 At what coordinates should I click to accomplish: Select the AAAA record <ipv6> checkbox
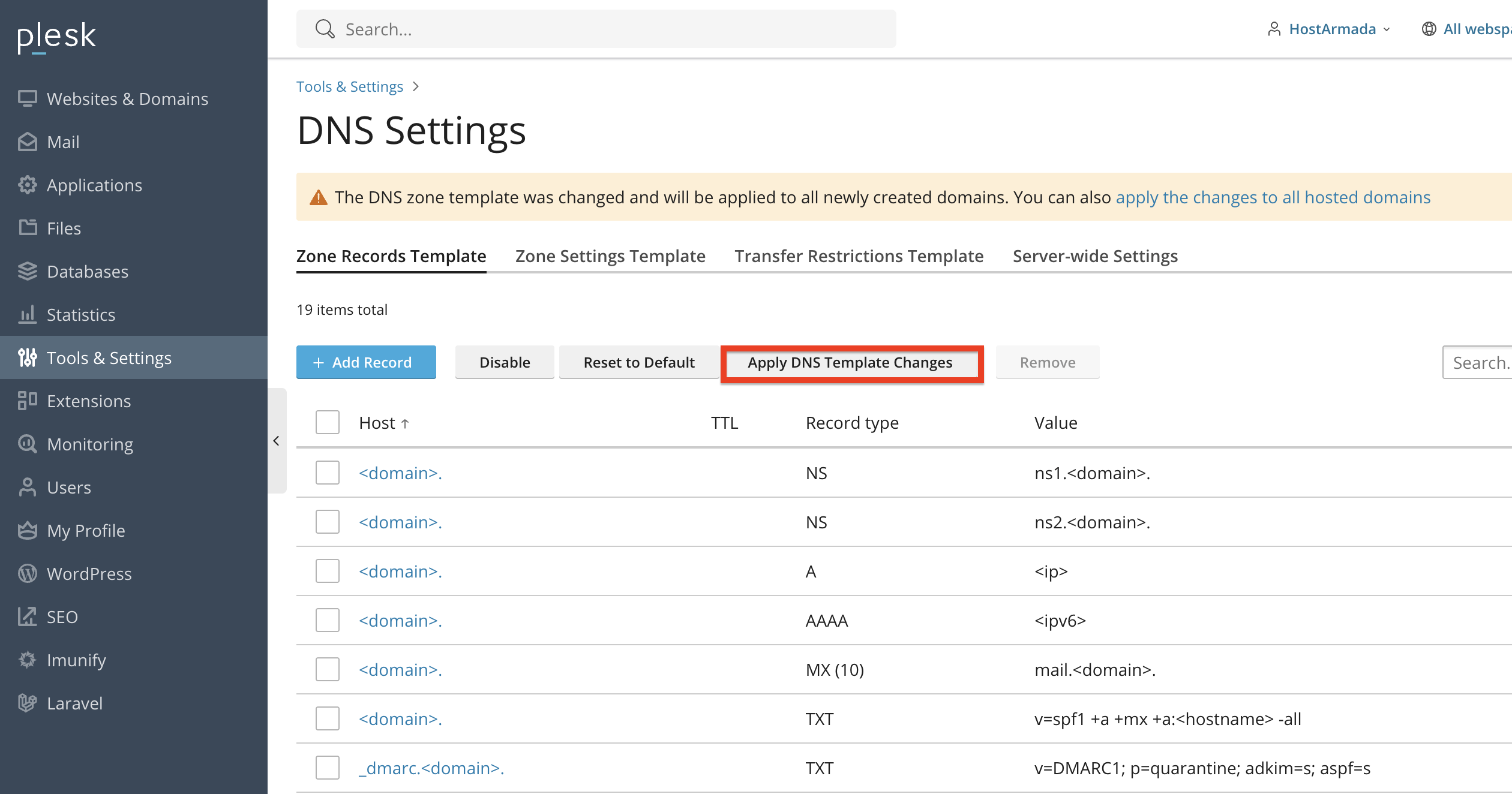pyautogui.click(x=328, y=621)
